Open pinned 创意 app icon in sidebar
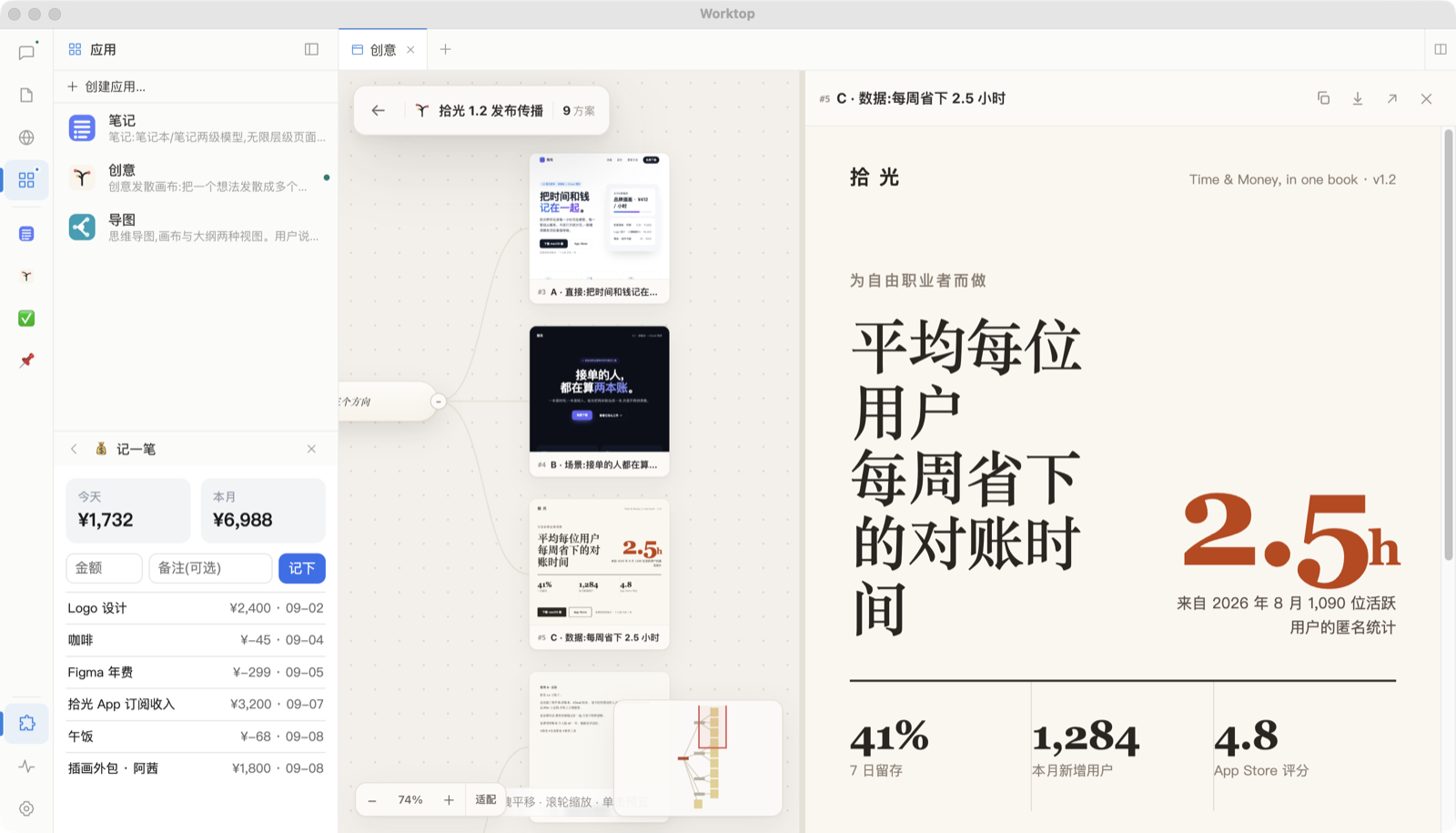 point(26,276)
